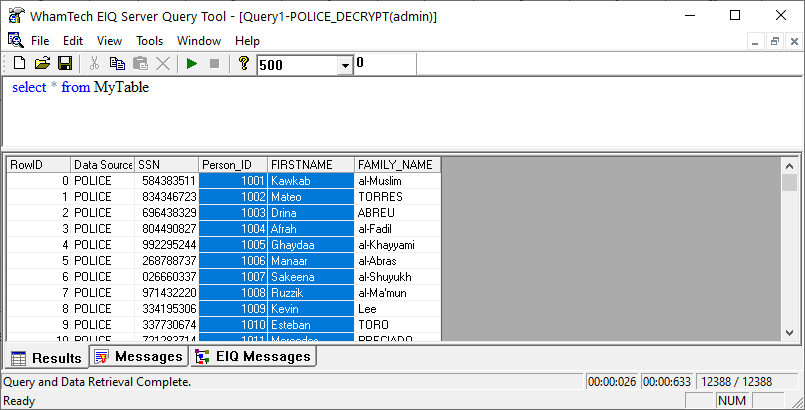Select family name cell al-Shuyukh
The image size is (805, 410).
(397, 277)
